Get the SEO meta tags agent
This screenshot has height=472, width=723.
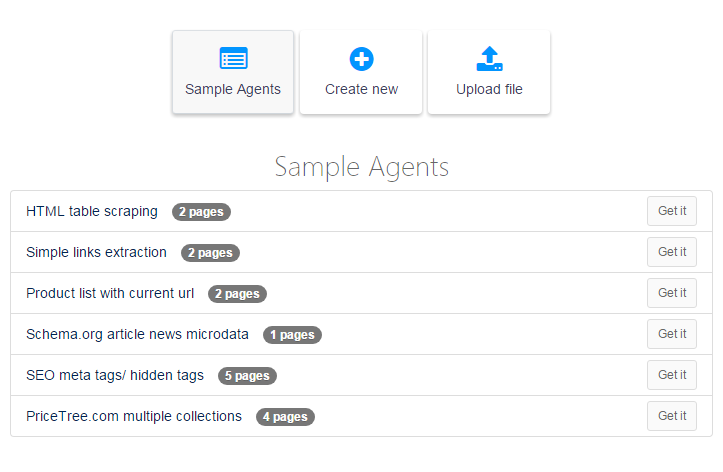coord(672,375)
